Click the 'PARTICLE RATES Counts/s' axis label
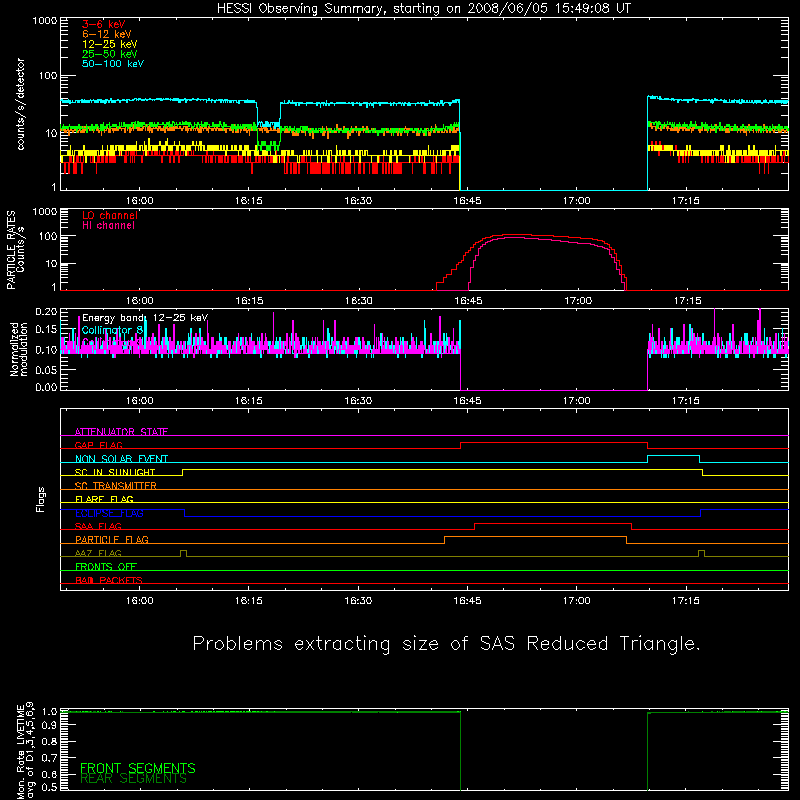The width and height of the screenshot is (800, 800). pyautogui.click(x=15, y=250)
